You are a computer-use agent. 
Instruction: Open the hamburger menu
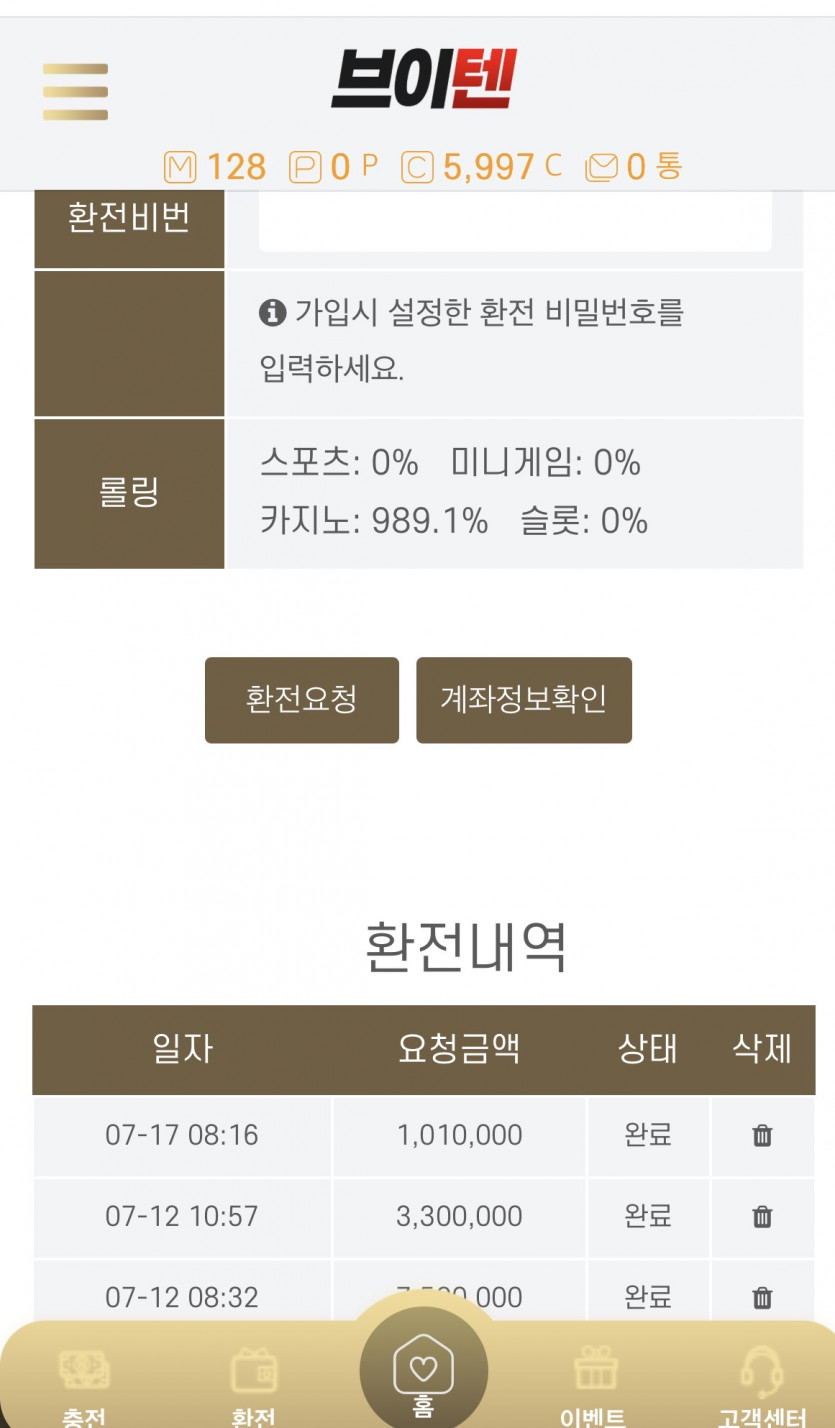click(75, 92)
